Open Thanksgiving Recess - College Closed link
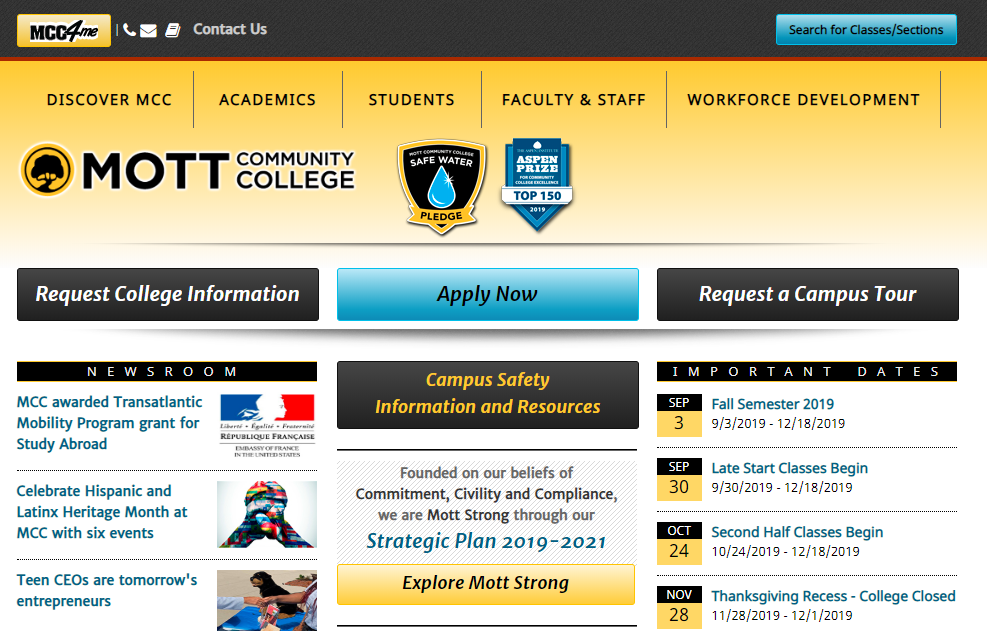This screenshot has height=631, width=987. pos(833,596)
